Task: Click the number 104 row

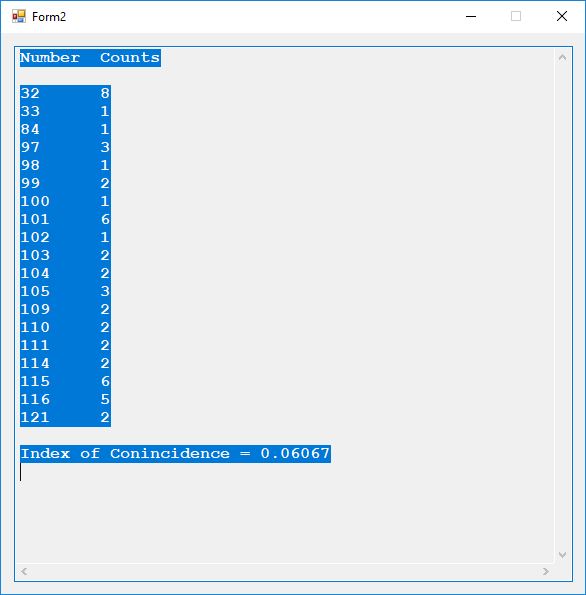Action: [x=65, y=273]
